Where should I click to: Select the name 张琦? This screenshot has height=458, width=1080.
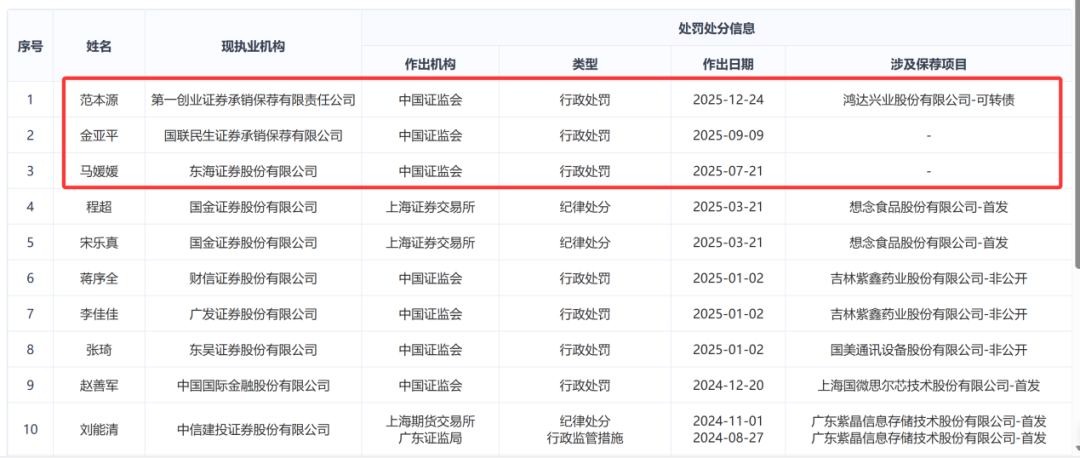tap(98, 350)
